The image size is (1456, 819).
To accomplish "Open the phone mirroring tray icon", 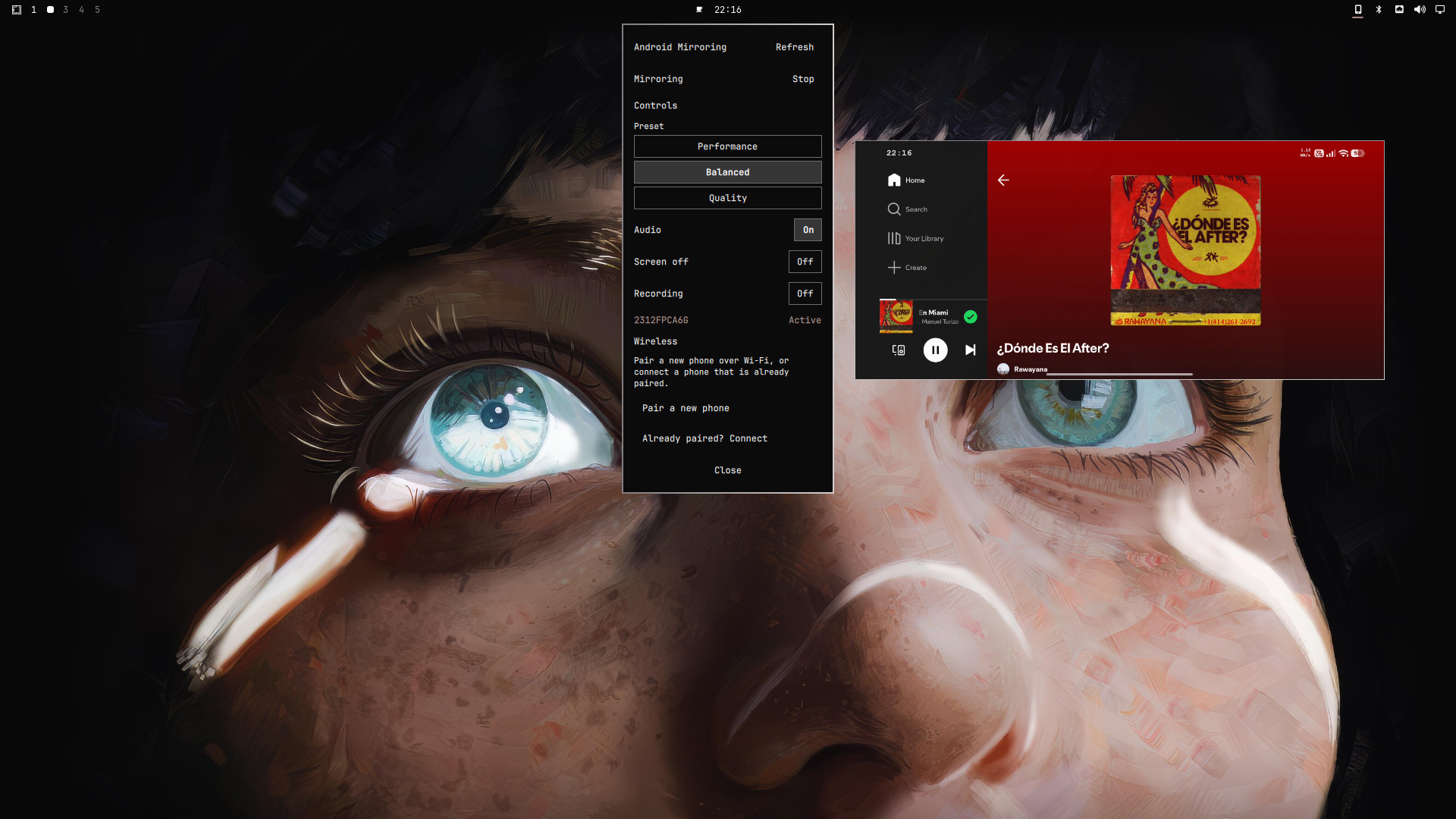I will tap(1358, 10).
